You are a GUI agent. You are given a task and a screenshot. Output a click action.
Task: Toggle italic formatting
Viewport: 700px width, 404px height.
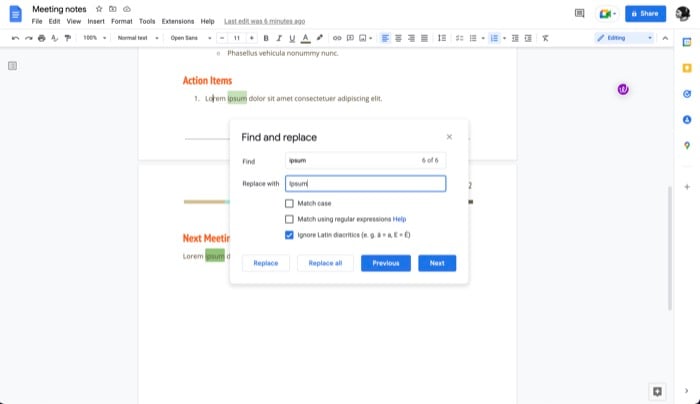279,38
